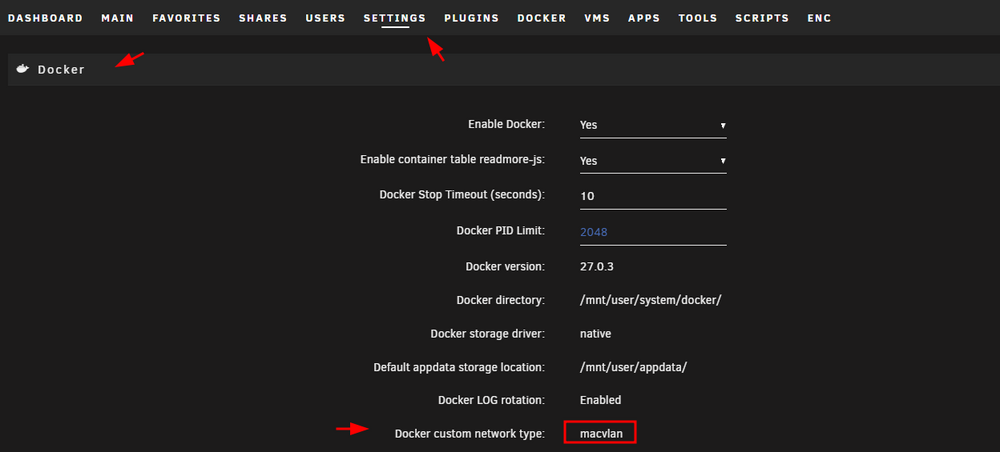The width and height of the screenshot is (1000, 452).
Task: Click the macvlan network type value
Action: (x=600, y=434)
